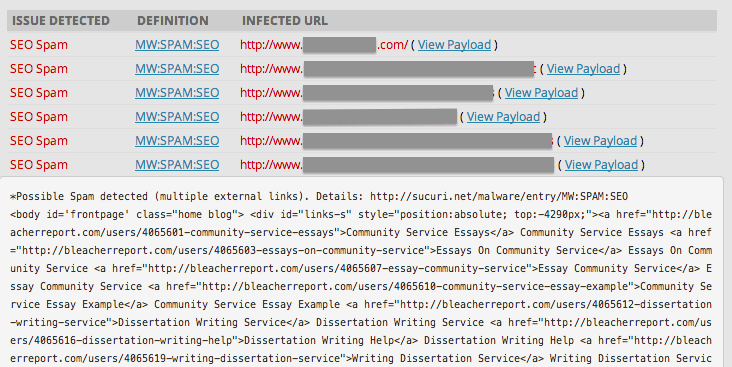
Task: Open MW:SPAM:SEO definition in second row
Action: (177, 69)
